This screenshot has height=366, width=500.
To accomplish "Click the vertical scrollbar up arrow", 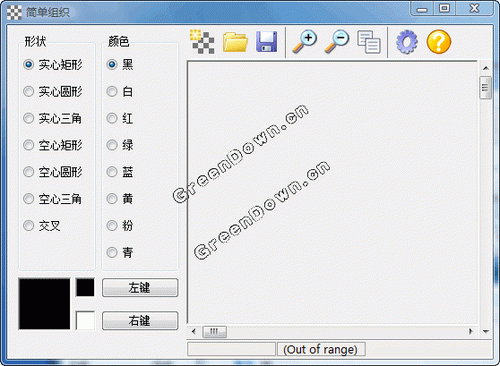I will tap(486, 68).
